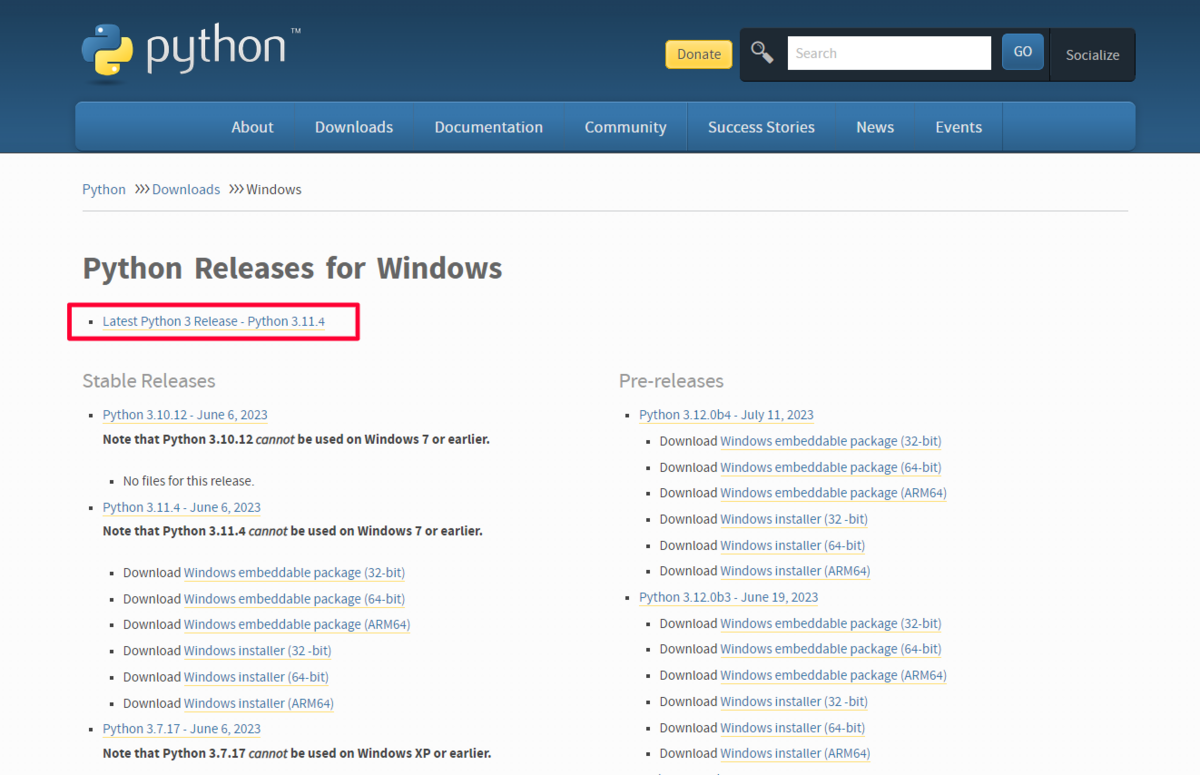This screenshot has height=775, width=1200.
Task: Open the Downloads menu item
Action: [354, 127]
